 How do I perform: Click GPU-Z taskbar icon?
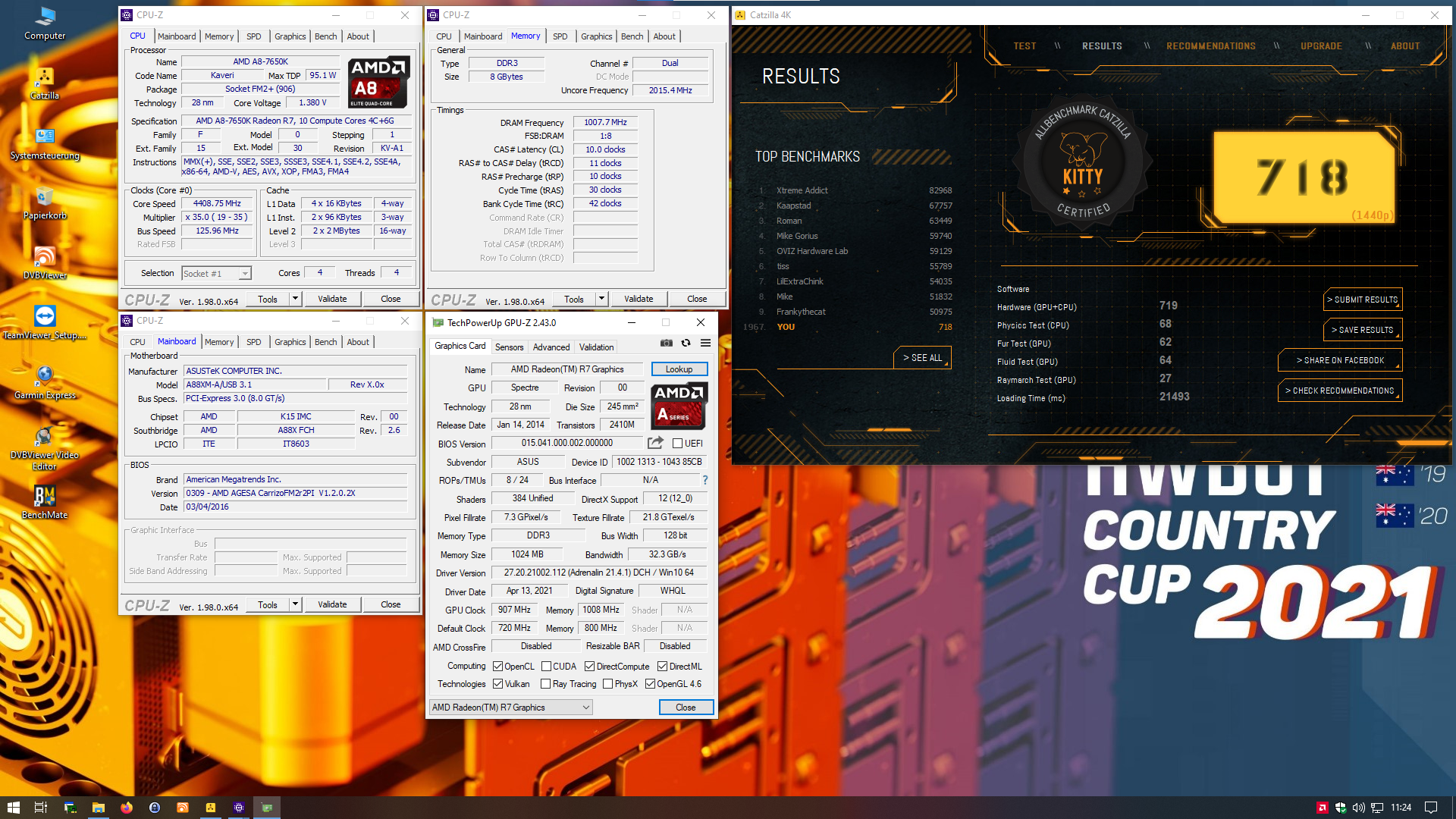[x=266, y=808]
